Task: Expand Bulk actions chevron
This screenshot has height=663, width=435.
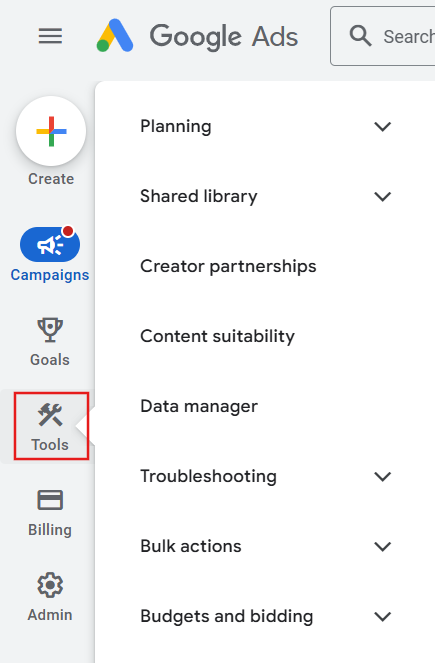Action: click(x=383, y=546)
